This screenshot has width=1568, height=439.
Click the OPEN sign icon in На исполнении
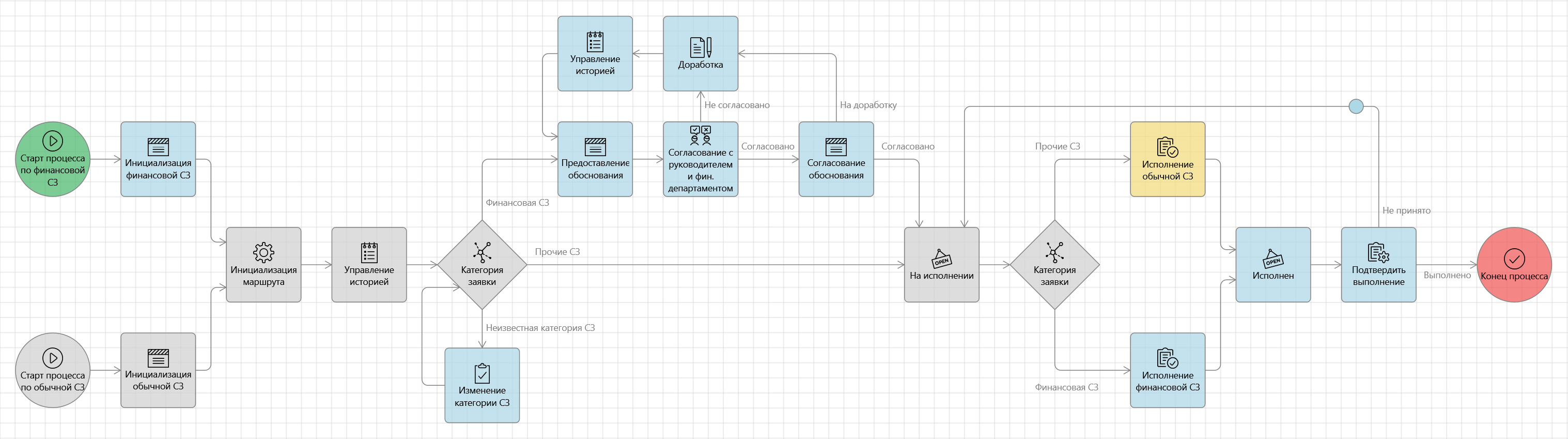point(941,259)
